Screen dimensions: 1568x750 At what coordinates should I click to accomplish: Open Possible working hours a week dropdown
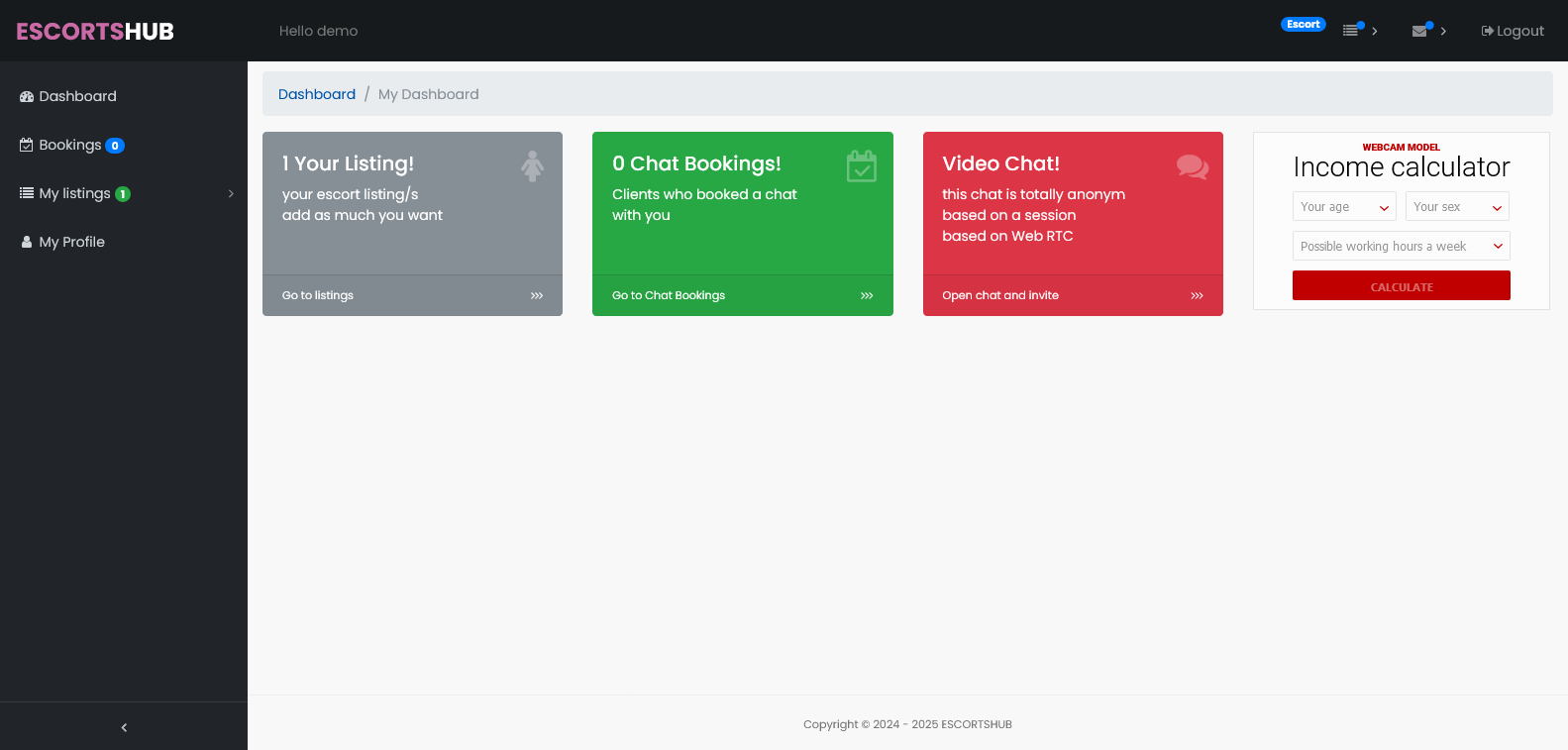(x=1401, y=246)
